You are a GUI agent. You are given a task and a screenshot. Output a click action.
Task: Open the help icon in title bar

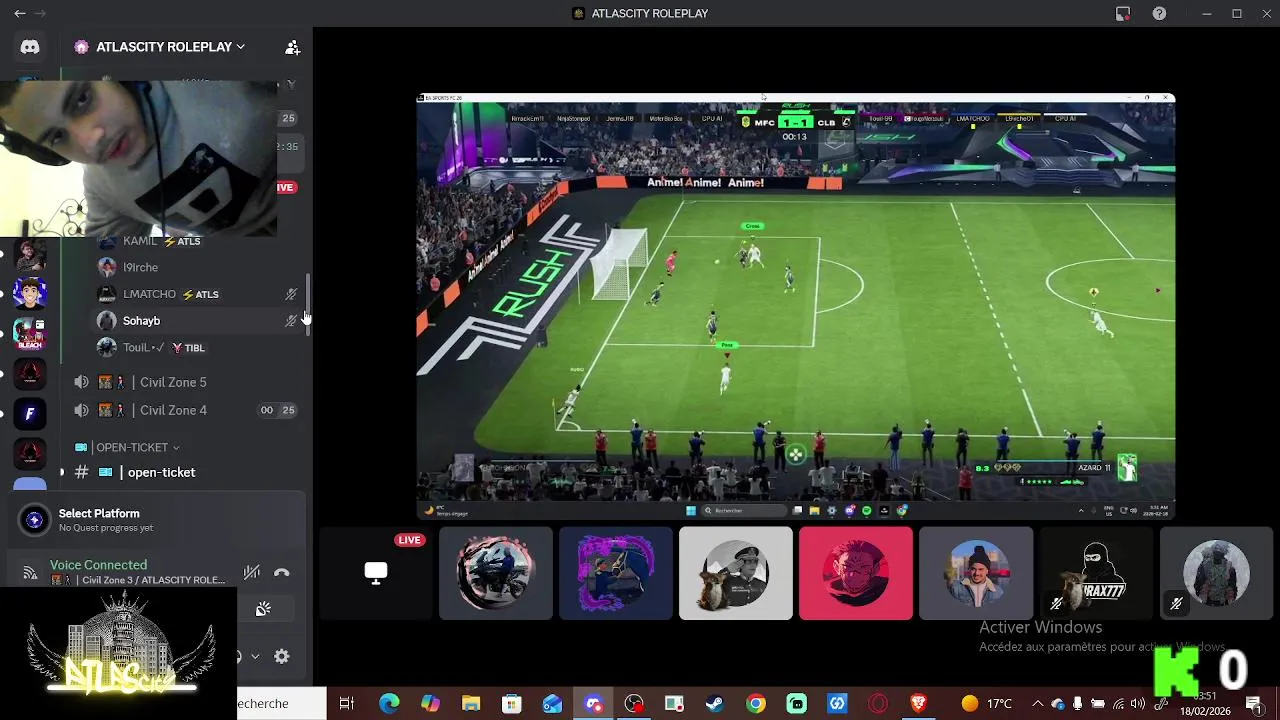1159,13
